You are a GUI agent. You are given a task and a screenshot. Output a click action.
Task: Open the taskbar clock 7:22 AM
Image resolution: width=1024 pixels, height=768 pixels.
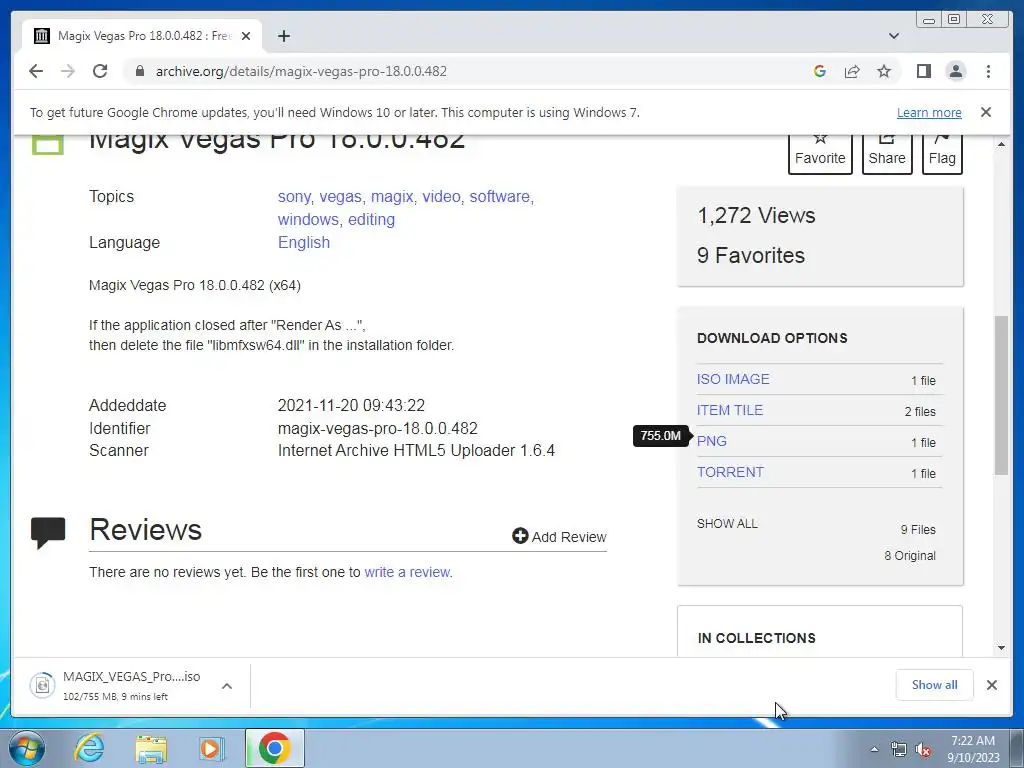coord(973,749)
